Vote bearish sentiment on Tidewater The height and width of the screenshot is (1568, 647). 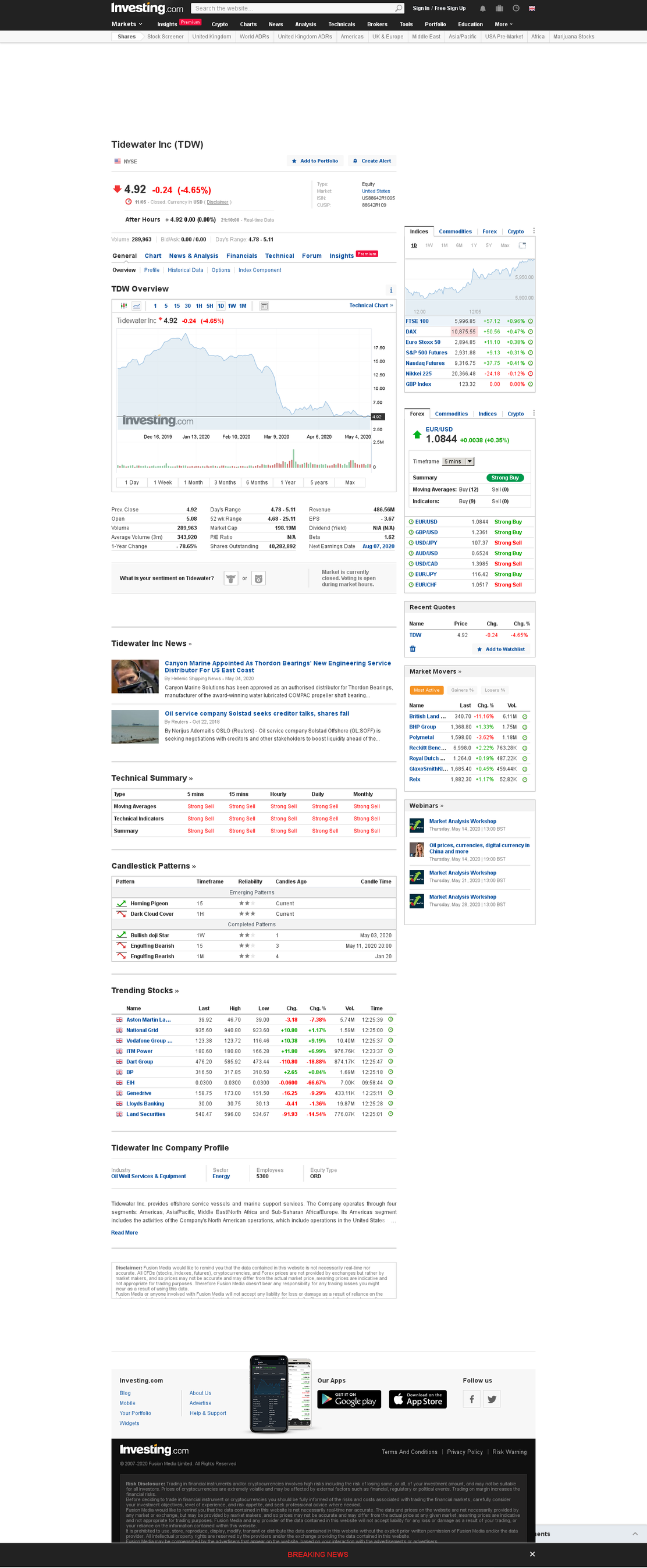click(259, 578)
